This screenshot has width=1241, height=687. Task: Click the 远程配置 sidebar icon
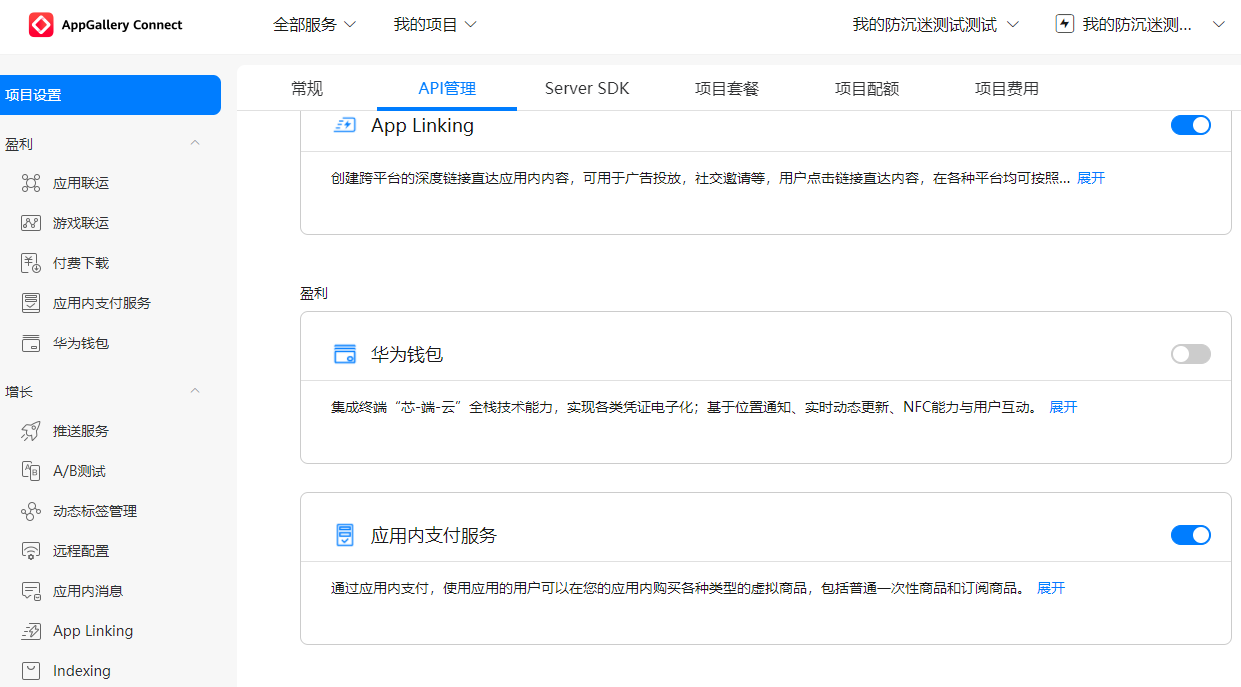pyautogui.click(x=31, y=551)
